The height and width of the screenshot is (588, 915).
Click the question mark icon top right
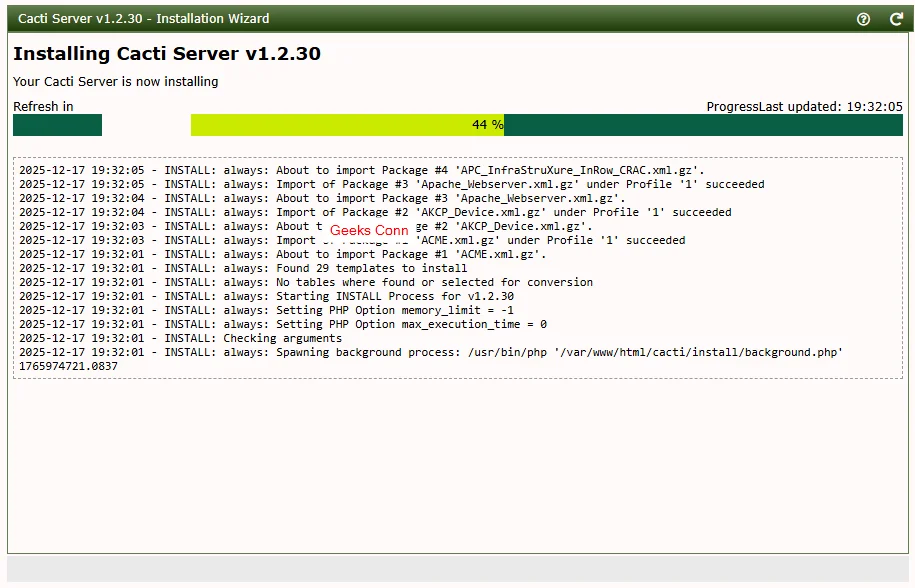click(x=863, y=19)
